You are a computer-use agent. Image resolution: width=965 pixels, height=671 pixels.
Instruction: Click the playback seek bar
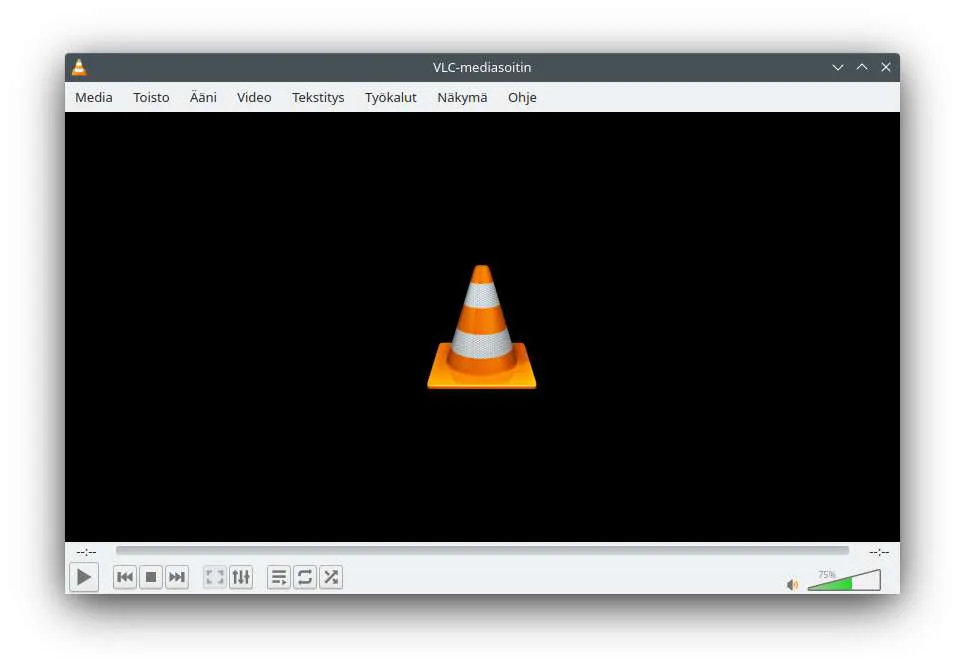(x=482, y=550)
